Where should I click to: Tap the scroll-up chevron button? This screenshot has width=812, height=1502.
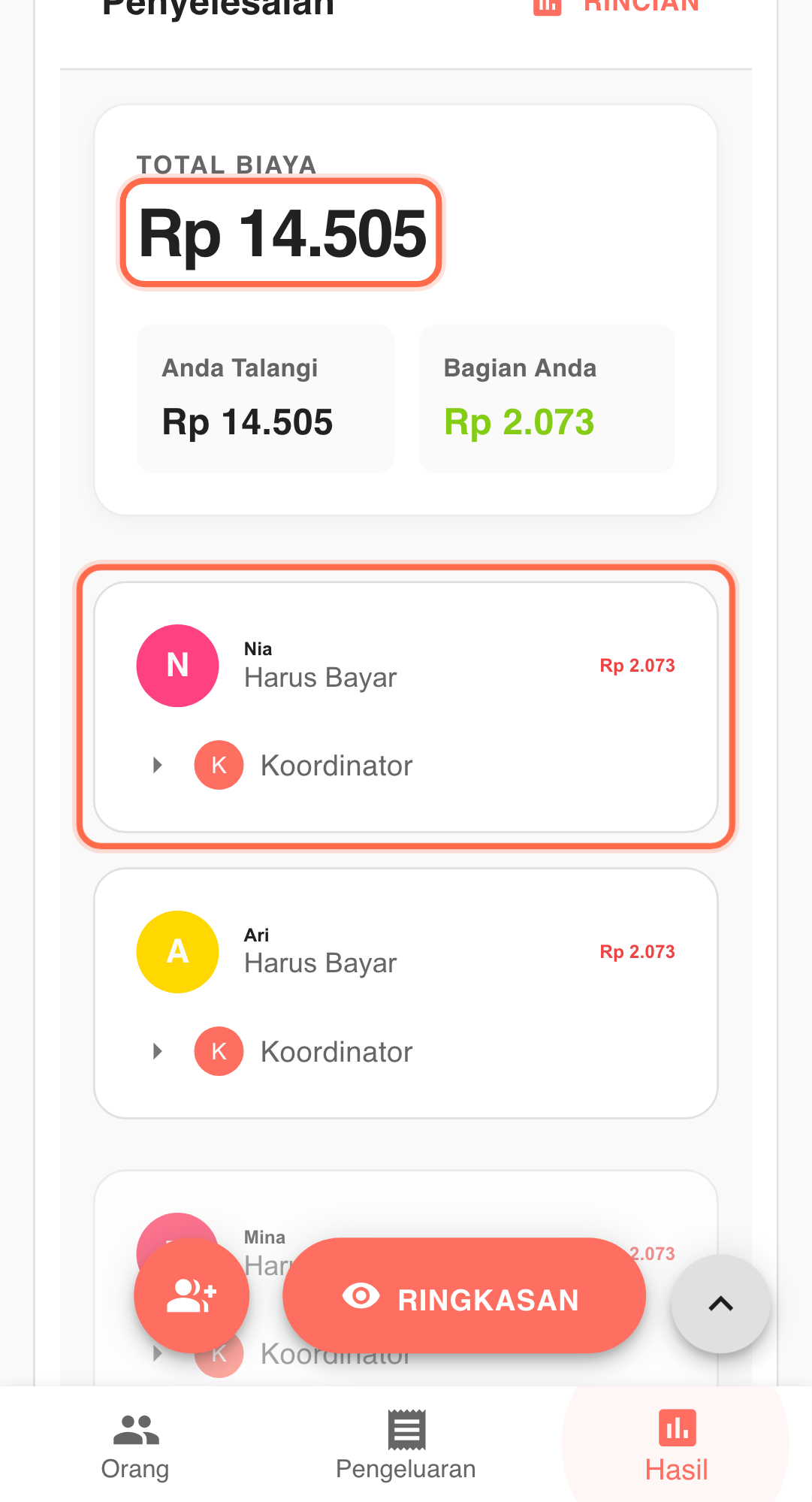click(720, 1304)
